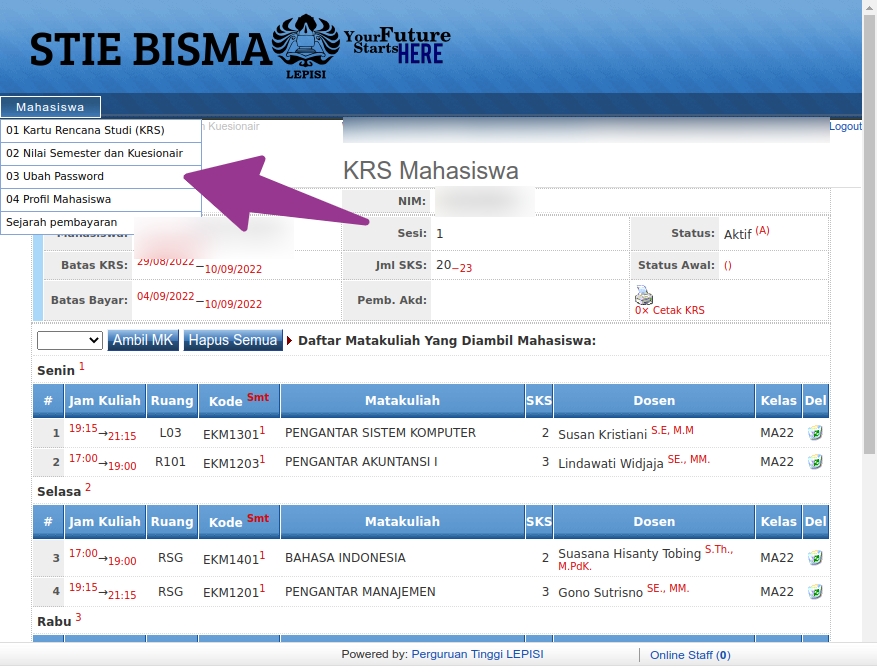Click the STIE BISMA Garuda logo

tap(305, 46)
